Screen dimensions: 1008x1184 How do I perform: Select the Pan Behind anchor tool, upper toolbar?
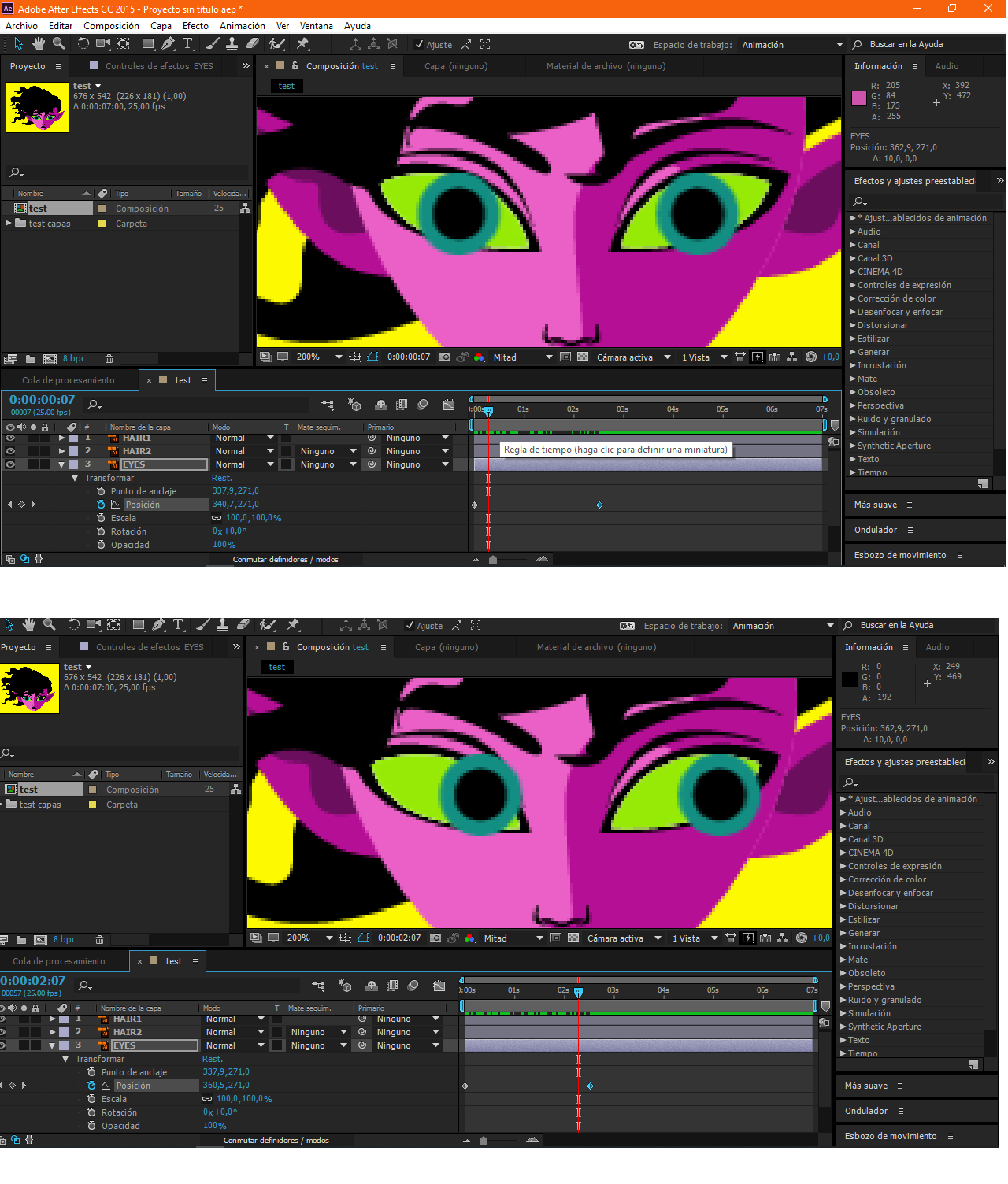[123, 44]
